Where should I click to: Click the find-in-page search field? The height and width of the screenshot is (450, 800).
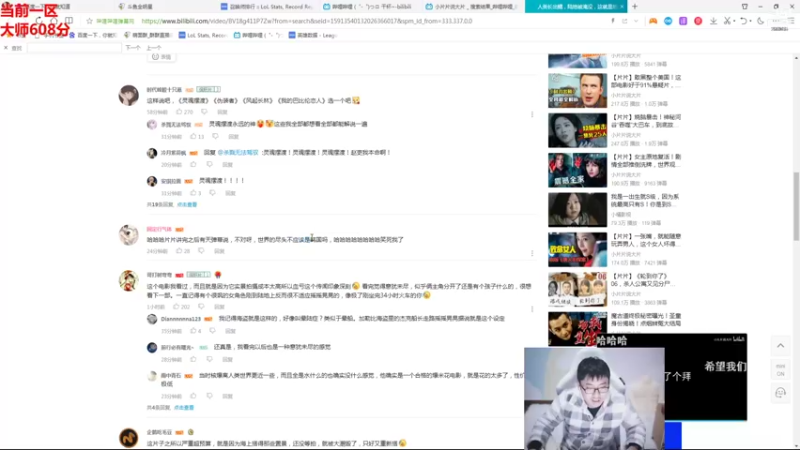click(x=74, y=48)
